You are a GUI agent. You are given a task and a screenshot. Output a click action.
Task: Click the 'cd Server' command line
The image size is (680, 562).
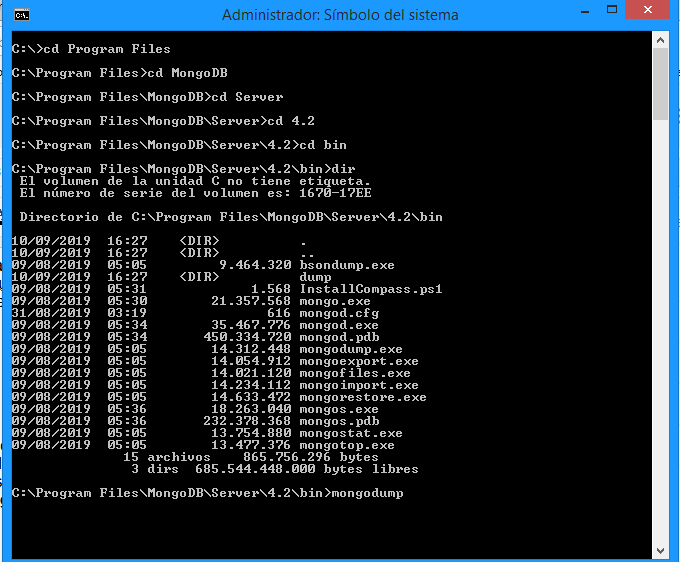coord(147,97)
